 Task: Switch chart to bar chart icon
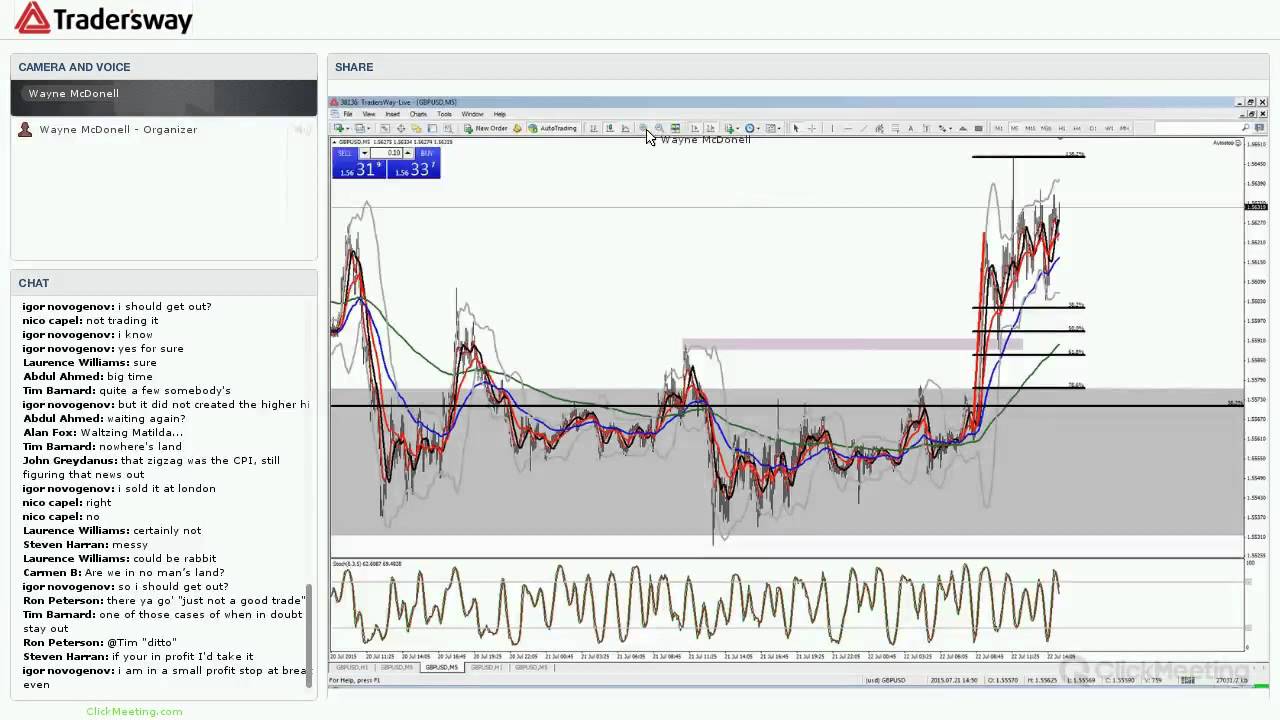(593, 128)
